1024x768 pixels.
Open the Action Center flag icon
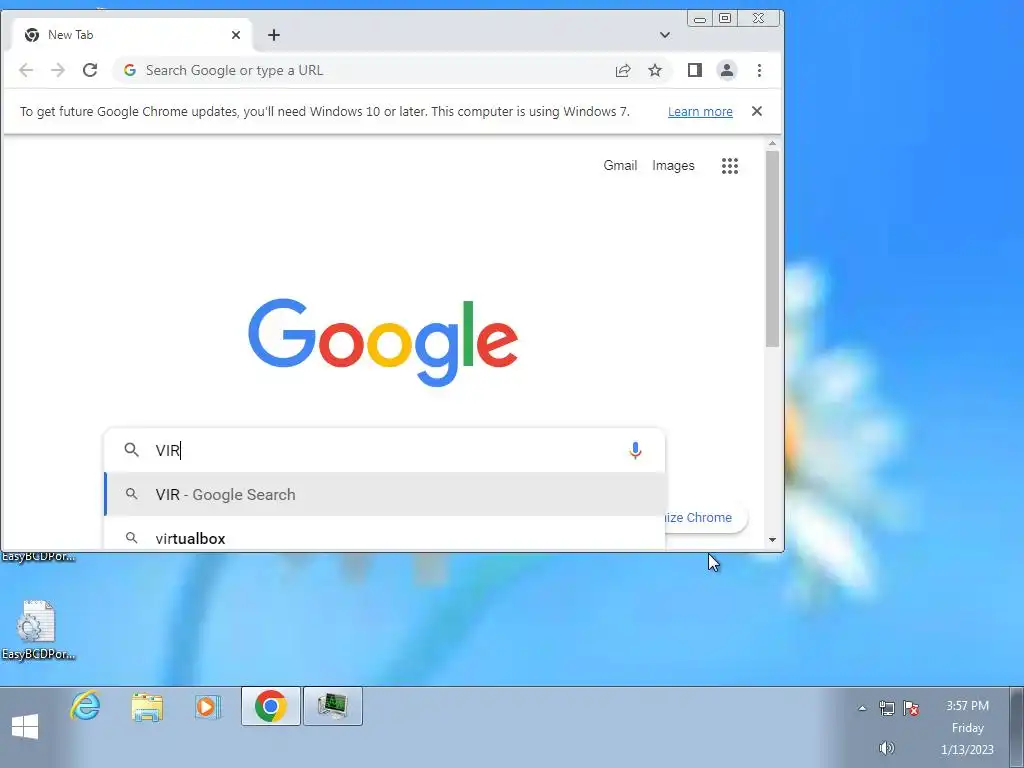[x=911, y=708]
